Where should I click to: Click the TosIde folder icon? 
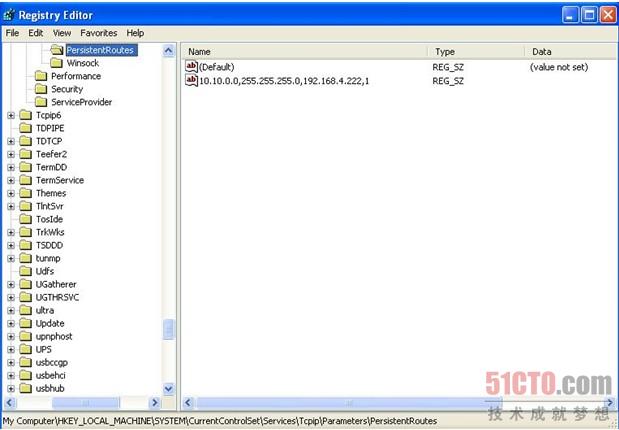[26, 219]
